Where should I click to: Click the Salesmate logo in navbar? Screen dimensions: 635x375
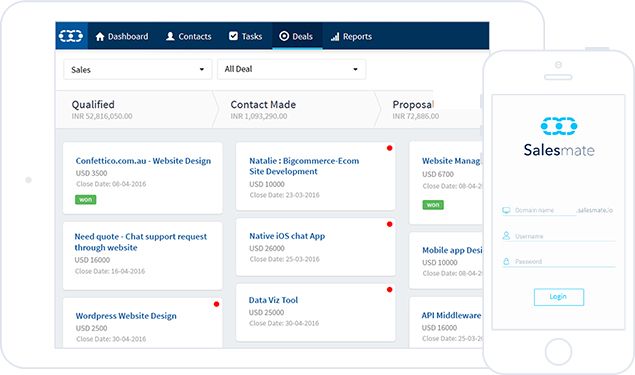[x=71, y=36]
